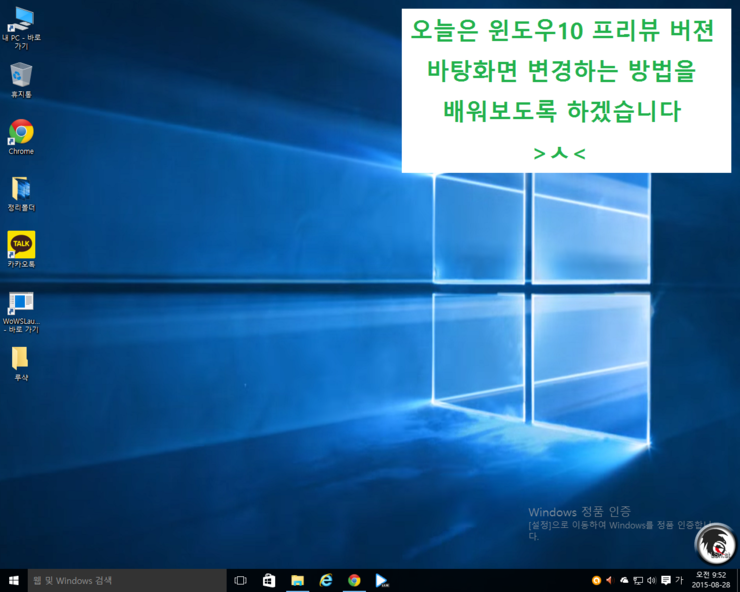Toggle the 가 Korean input method indicator
This screenshot has height=592, width=740.
(679, 580)
